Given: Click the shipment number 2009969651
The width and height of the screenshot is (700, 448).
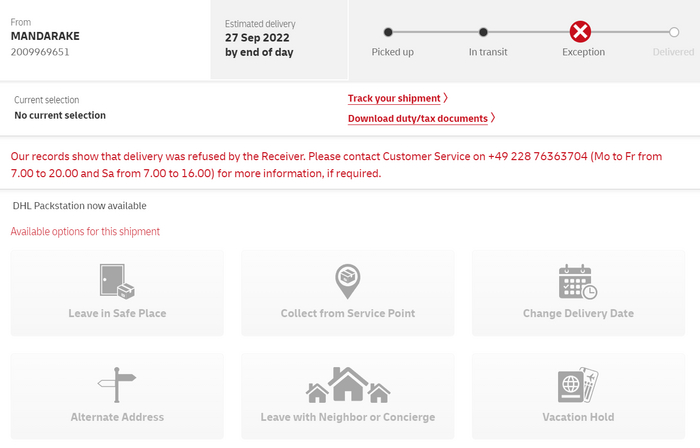Looking at the screenshot, I should pyautogui.click(x=40, y=52).
